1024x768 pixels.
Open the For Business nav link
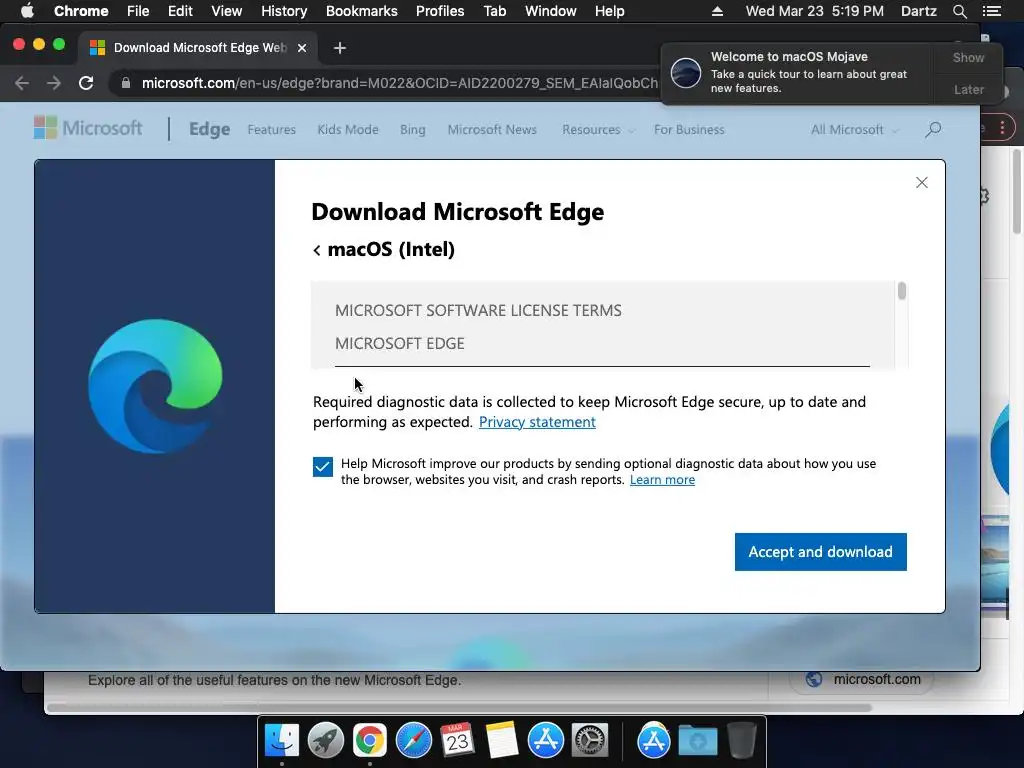[689, 129]
